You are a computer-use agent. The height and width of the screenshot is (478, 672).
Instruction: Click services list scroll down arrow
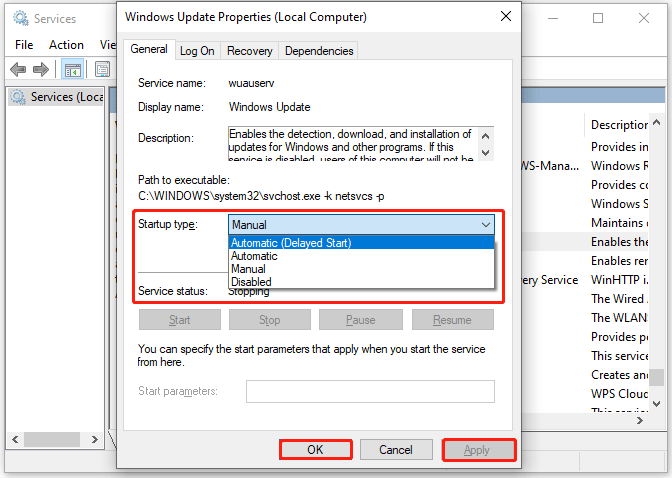(657, 403)
